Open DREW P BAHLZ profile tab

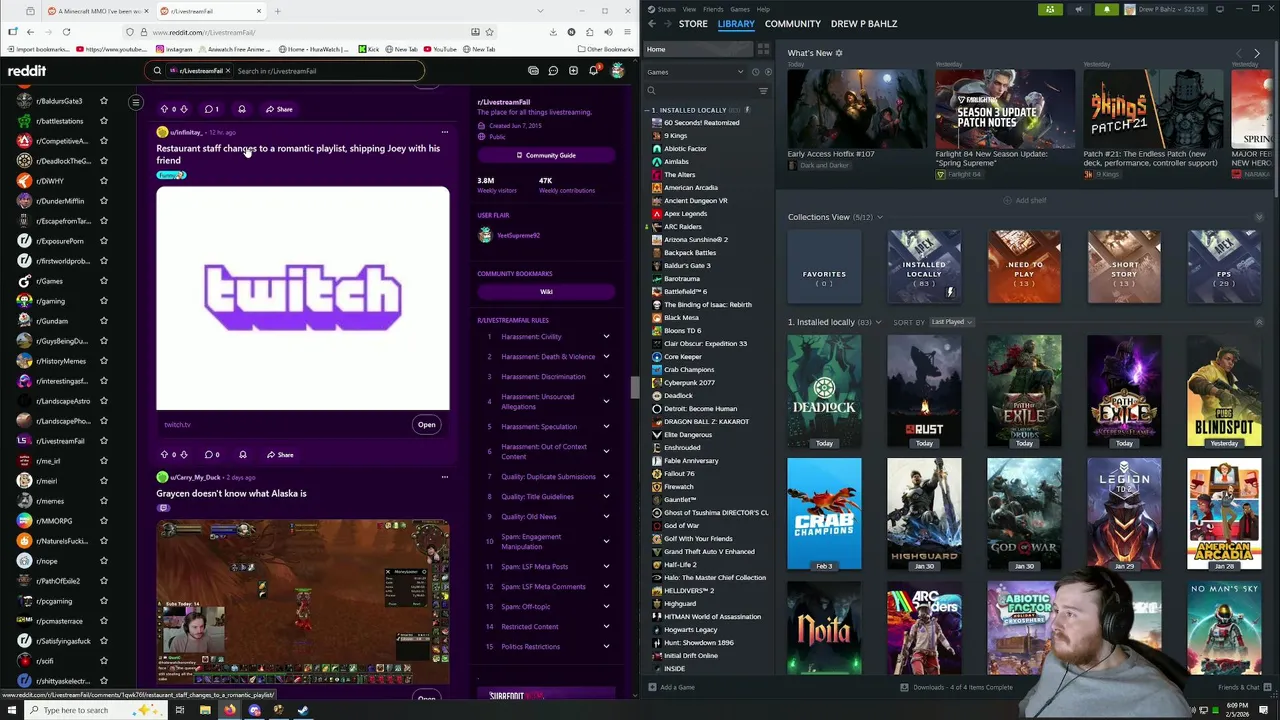pos(863,24)
